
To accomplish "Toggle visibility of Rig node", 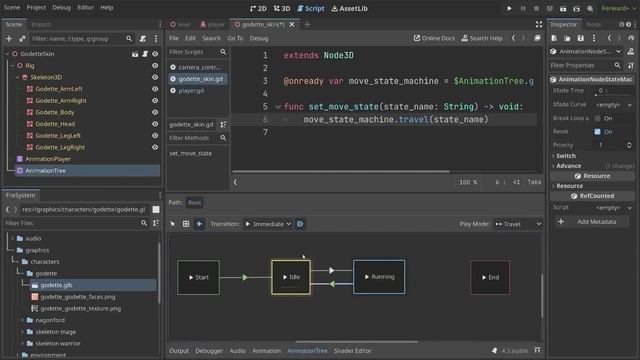I will coord(155,65).
